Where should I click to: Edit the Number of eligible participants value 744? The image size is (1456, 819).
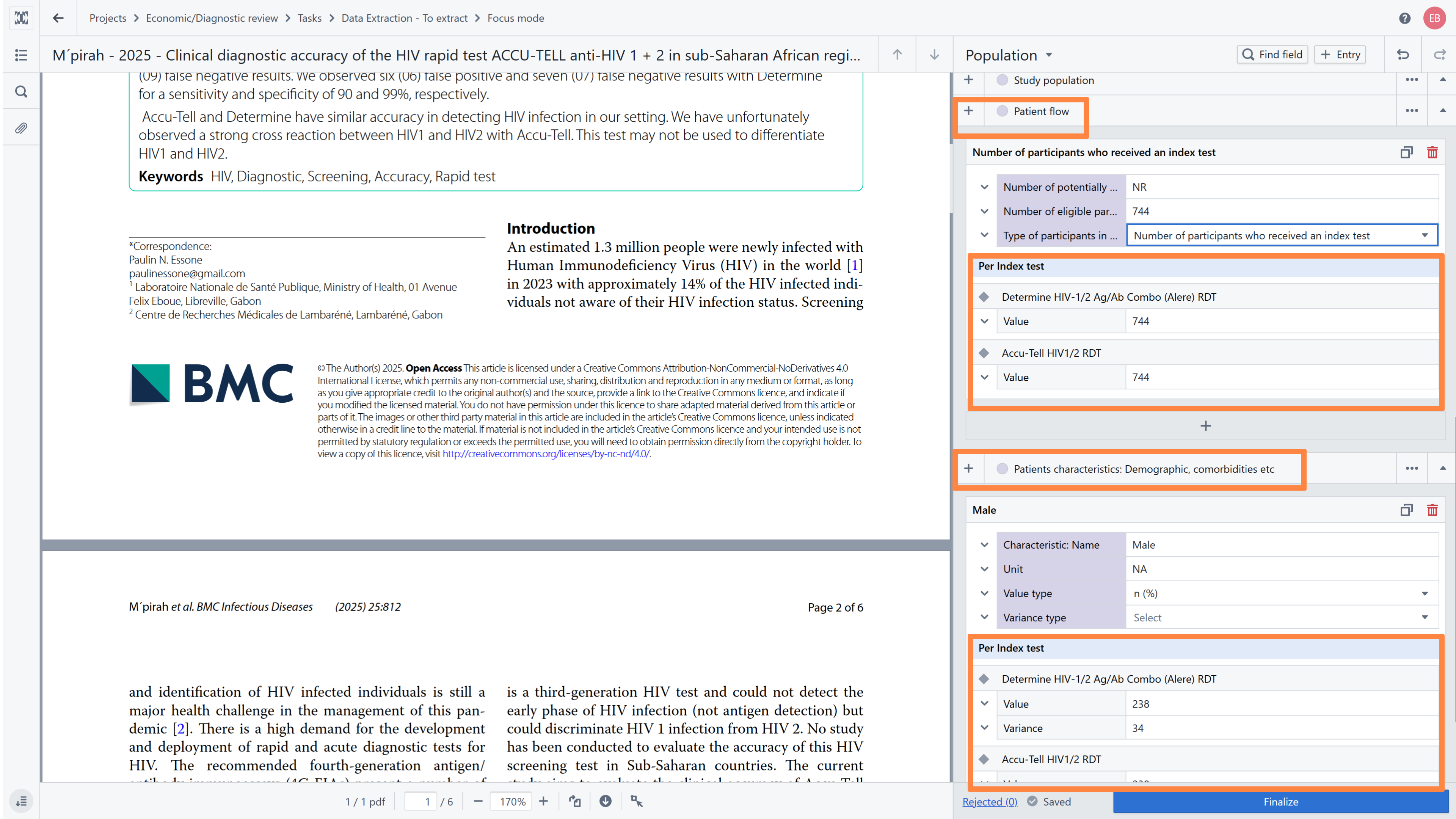pos(1282,212)
